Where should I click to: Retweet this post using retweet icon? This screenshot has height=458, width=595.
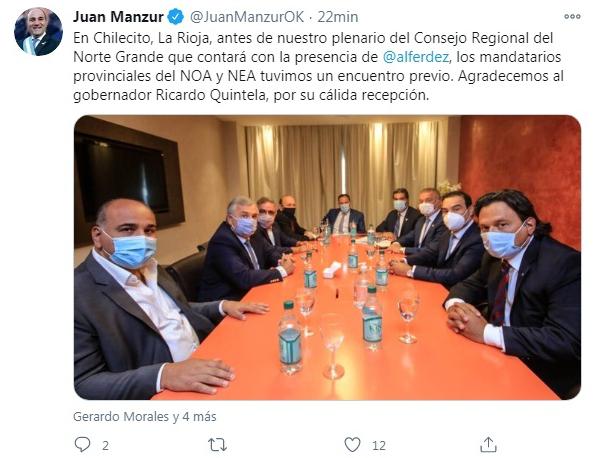tap(218, 445)
